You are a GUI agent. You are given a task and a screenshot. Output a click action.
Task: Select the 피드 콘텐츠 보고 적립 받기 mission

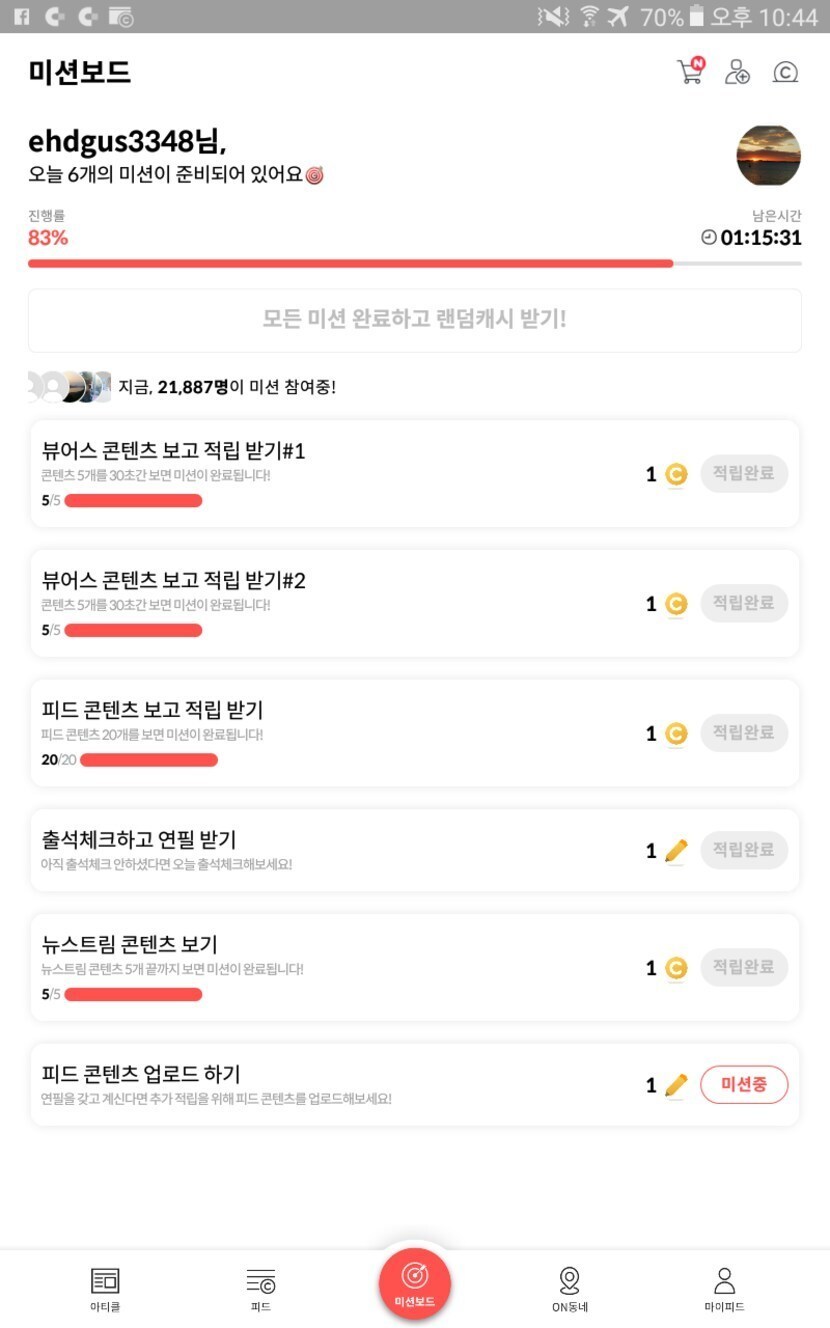pos(300,732)
